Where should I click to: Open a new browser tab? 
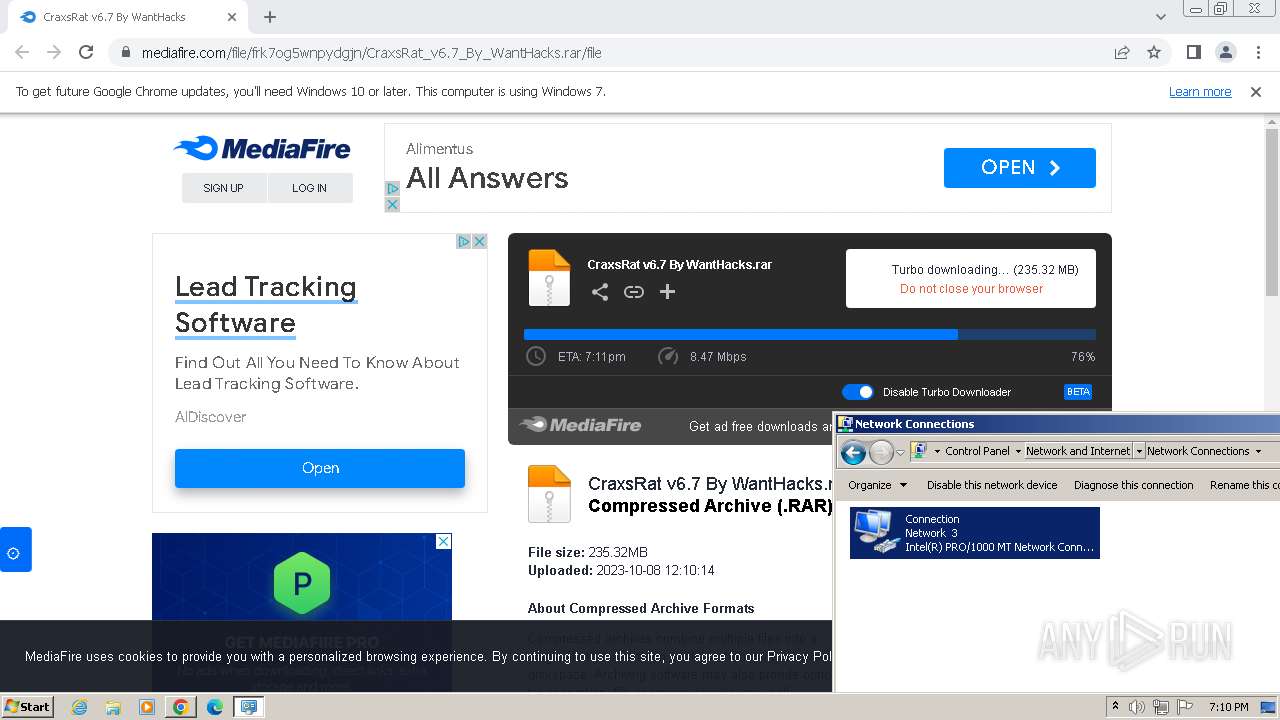(x=270, y=17)
